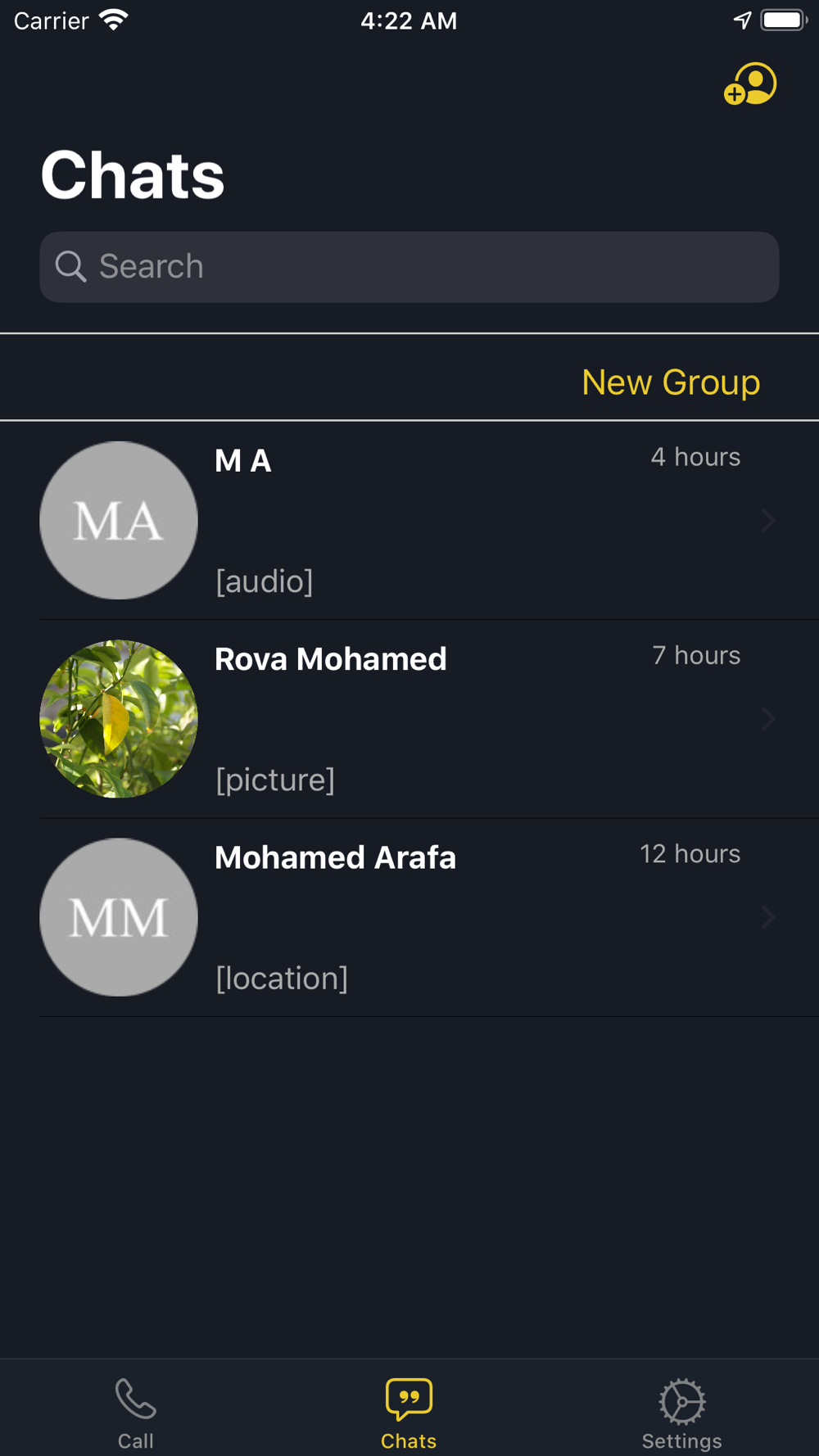The height and width of the screenshot is (1456, 819).
Task: Tap the battery indicator icon
Action: (x=784, y=20)
